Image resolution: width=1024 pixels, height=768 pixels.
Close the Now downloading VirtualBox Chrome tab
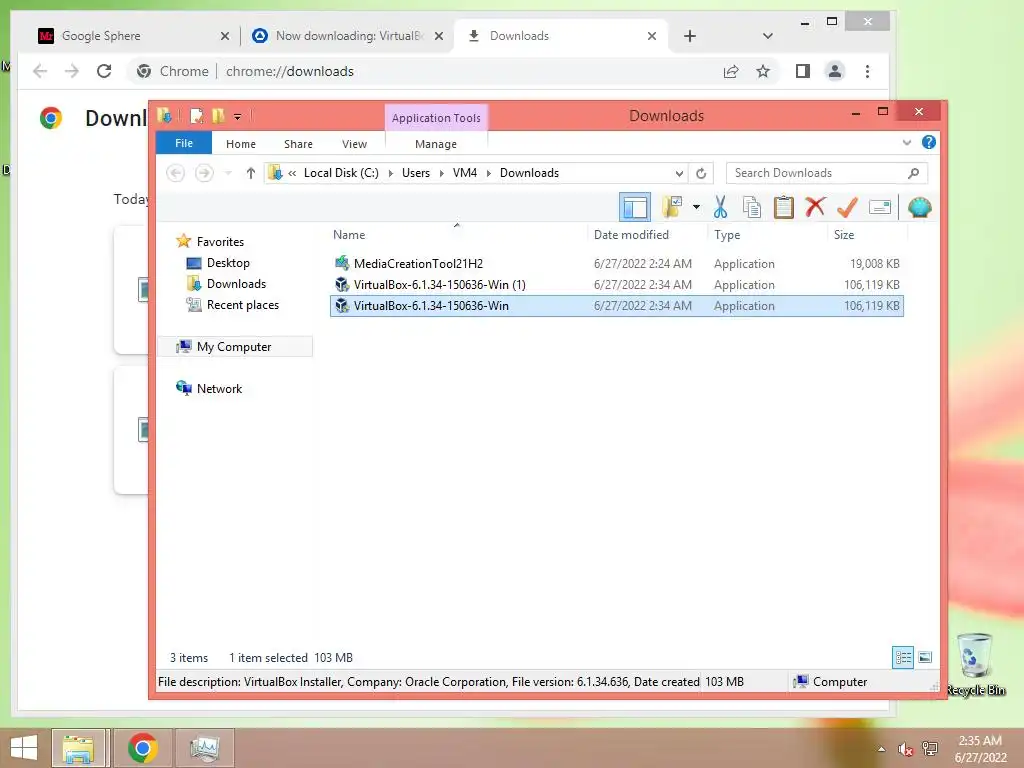(439, 36)
